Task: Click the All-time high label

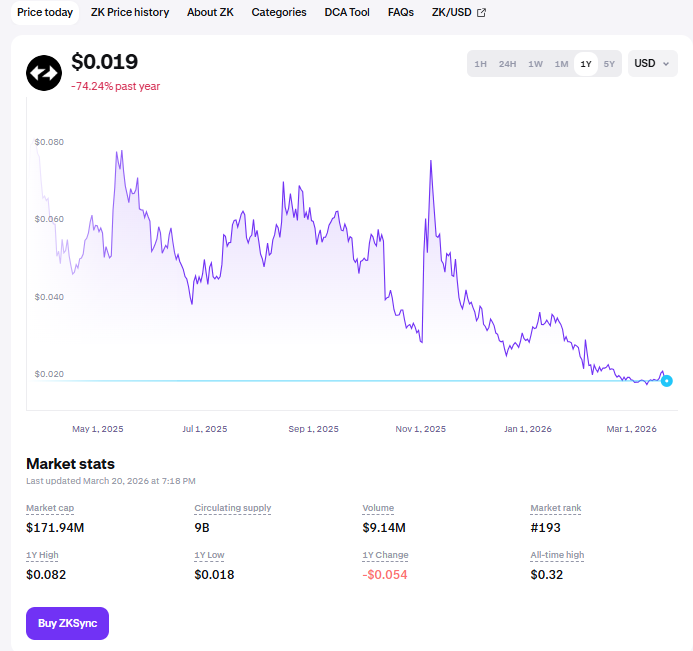Action: pos(557,555)
